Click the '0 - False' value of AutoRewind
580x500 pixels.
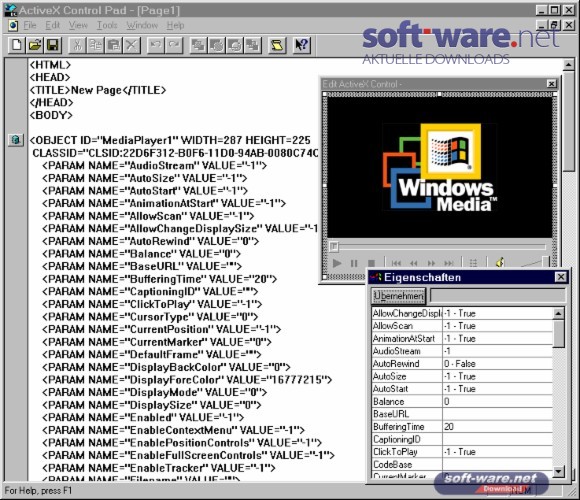coord(460,364)
